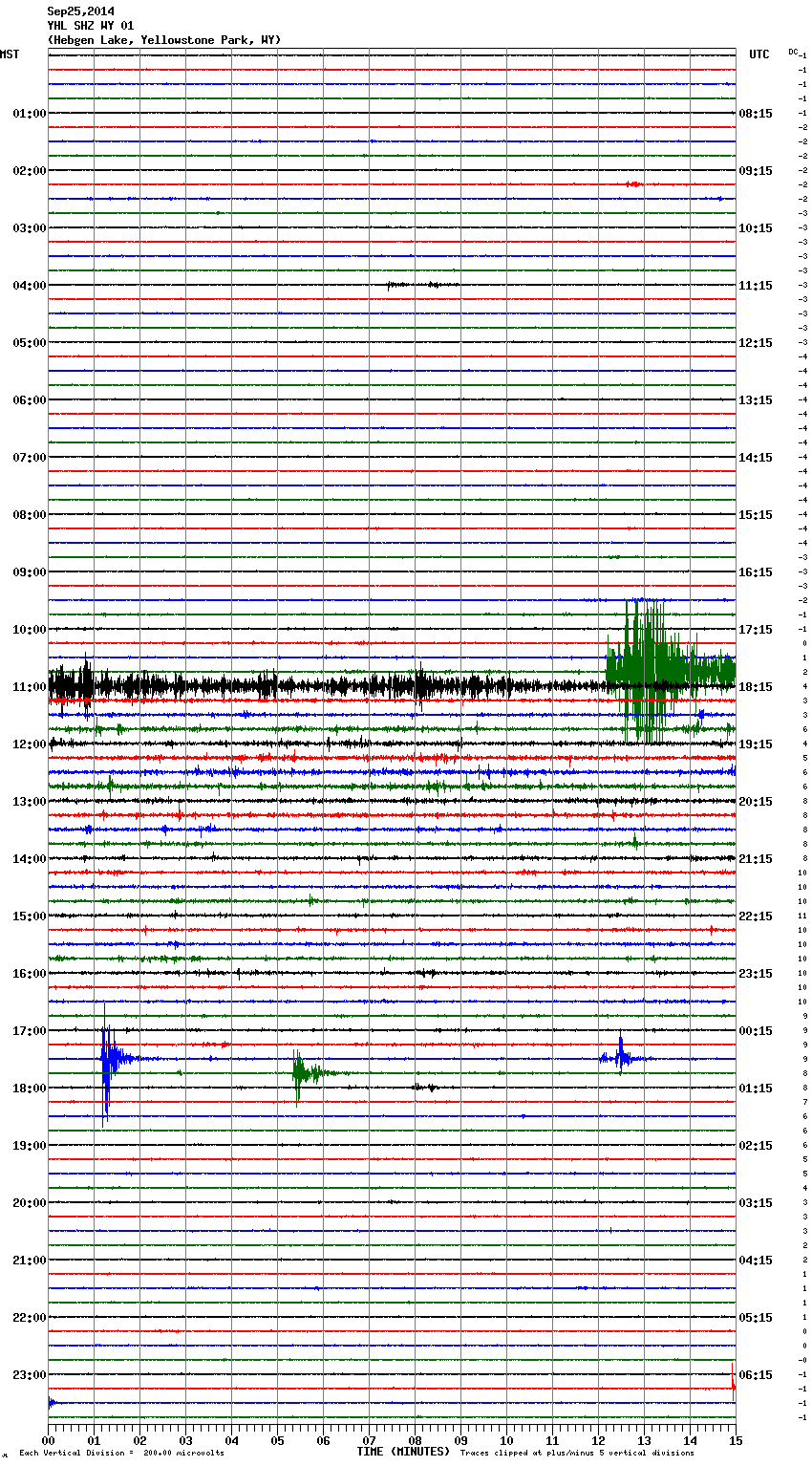Select the 01:00 MST time label
This screenshot has width=812, height=1466.
pyautogui.click(x=29, y=114)
